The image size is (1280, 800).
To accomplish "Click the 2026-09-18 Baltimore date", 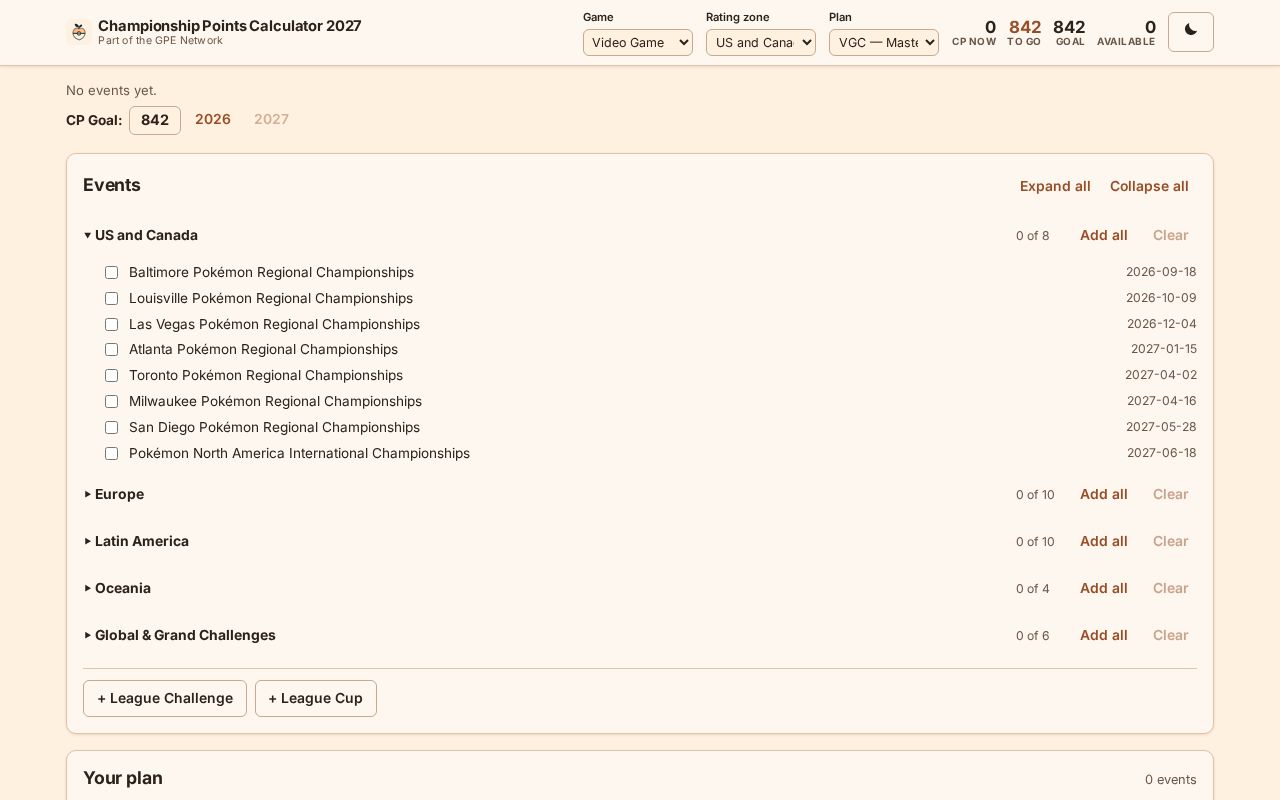I will (1161, 272).
